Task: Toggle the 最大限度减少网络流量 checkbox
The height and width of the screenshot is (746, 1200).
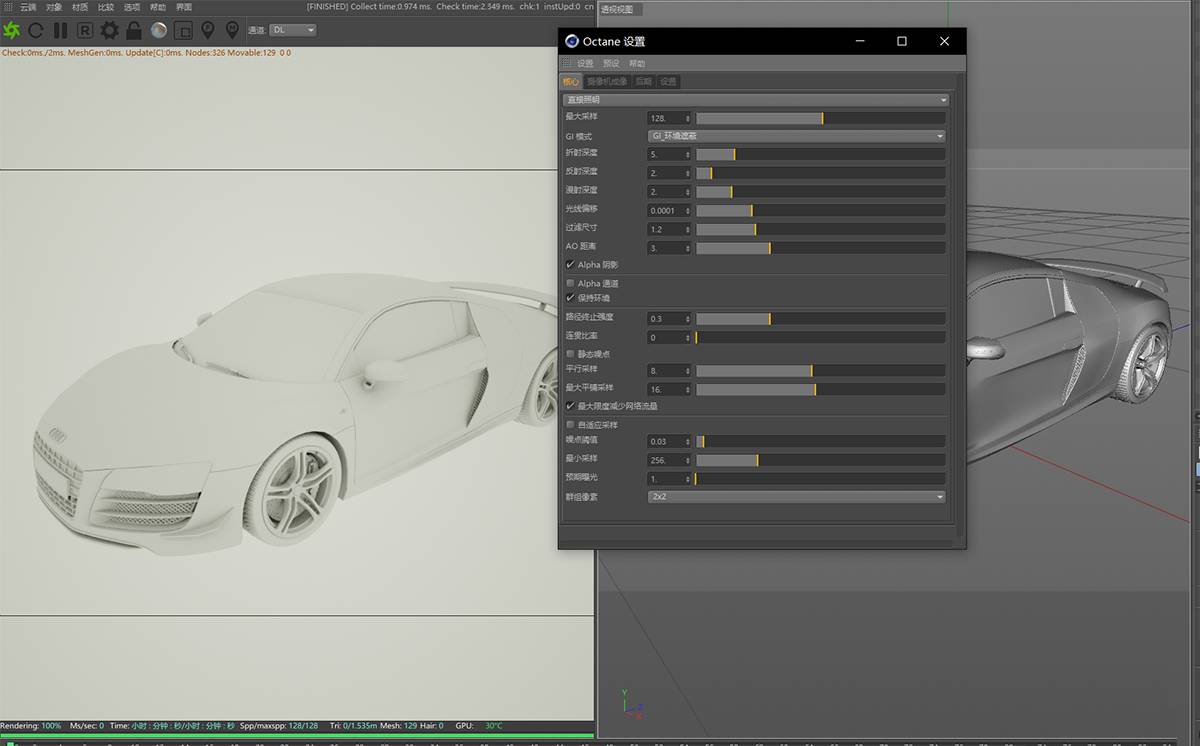Action: pos(570,406)
